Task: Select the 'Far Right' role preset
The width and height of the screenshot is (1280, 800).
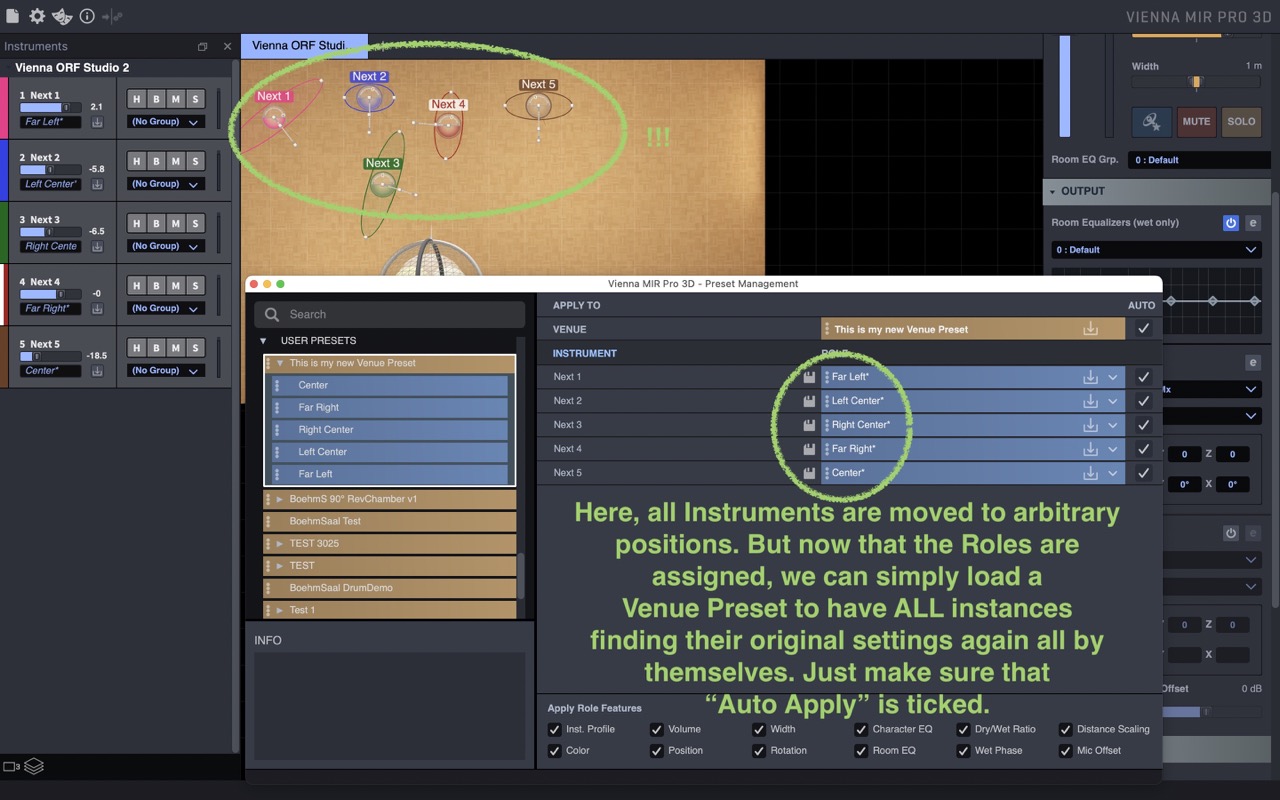Action: tap(390, 408)
